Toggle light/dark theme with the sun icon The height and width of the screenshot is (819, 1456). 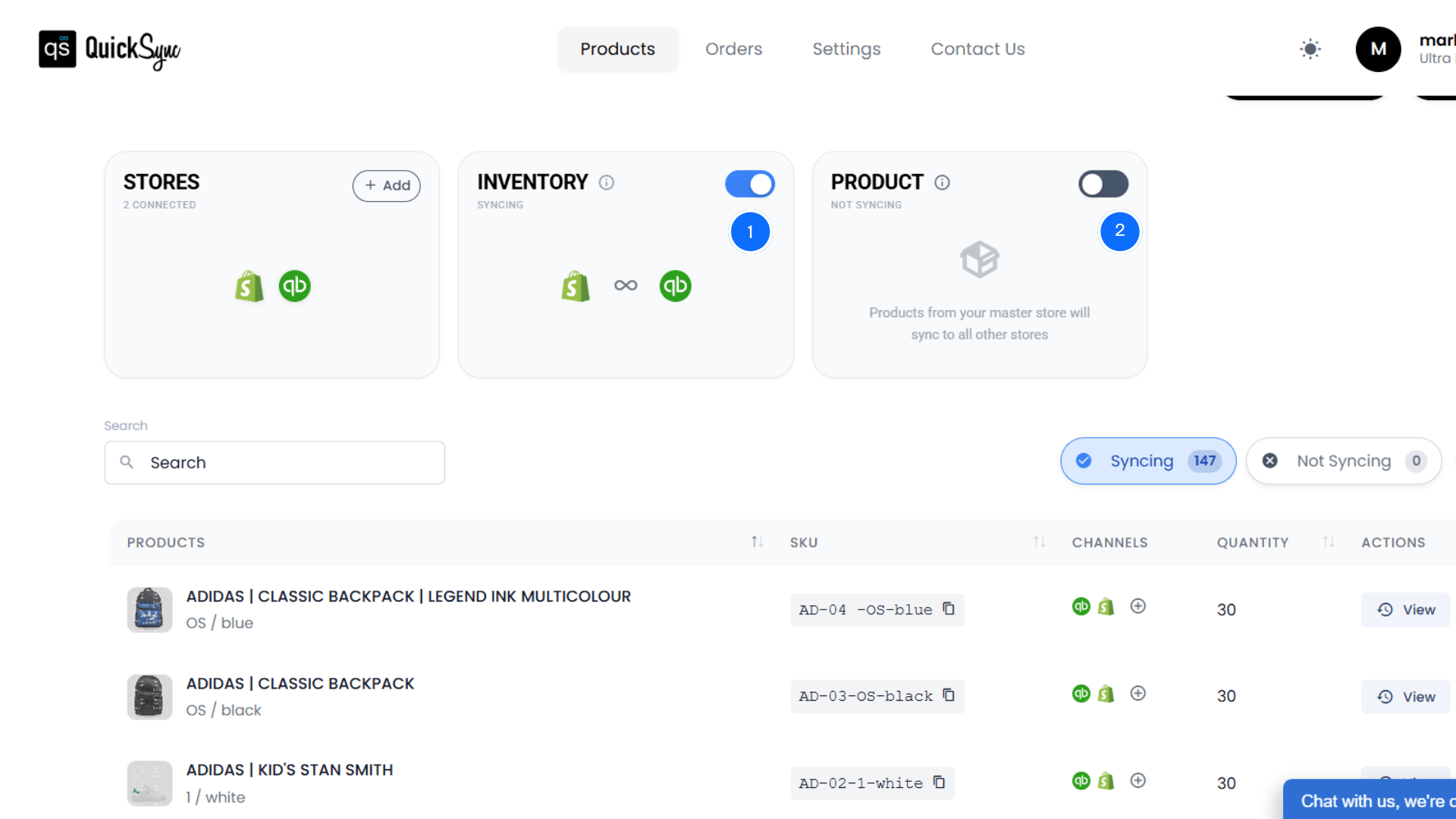tap(1310, 49)
